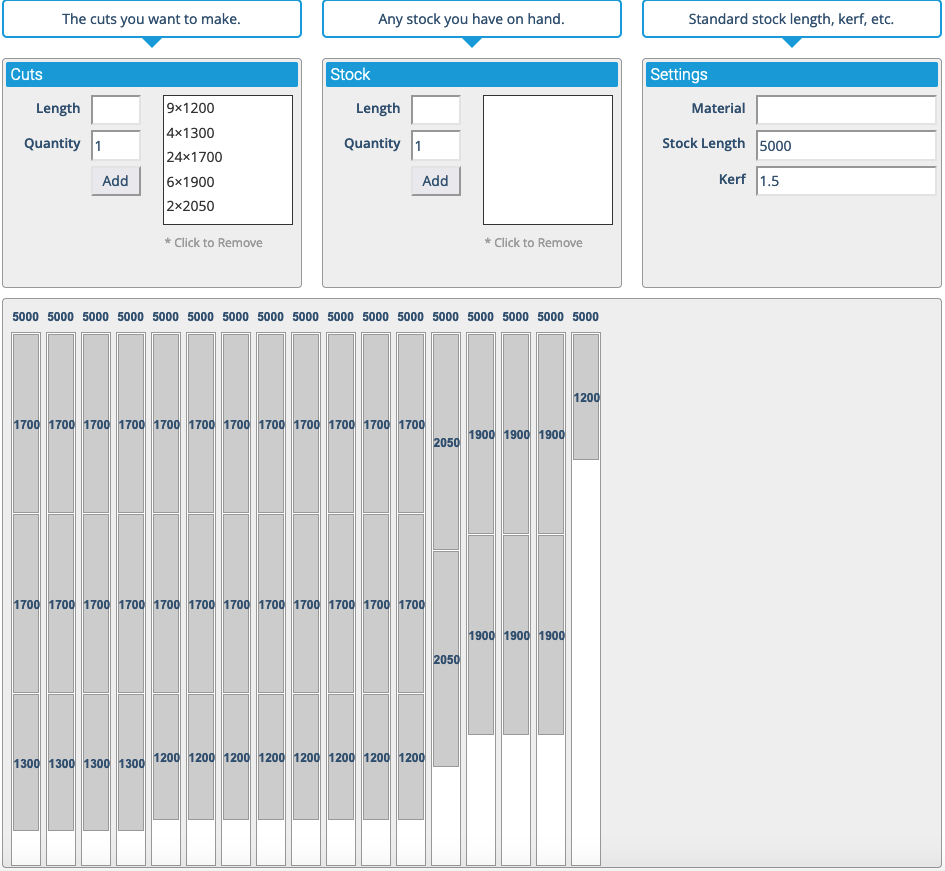
Task: Click the 6×1900 cut list item
Action: click(x=191, y=182)
